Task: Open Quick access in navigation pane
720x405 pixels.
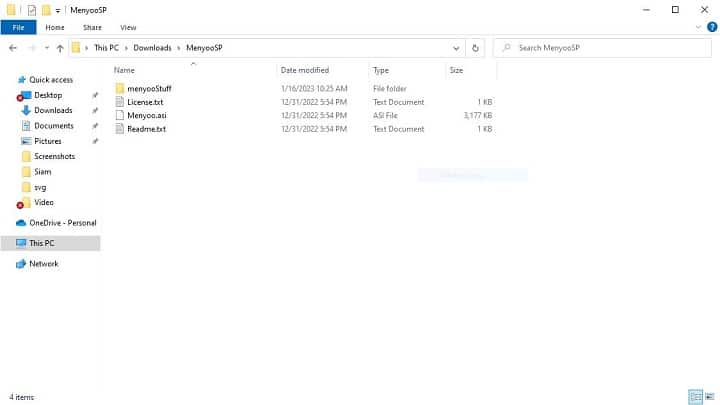Action: tap(51, 80)
